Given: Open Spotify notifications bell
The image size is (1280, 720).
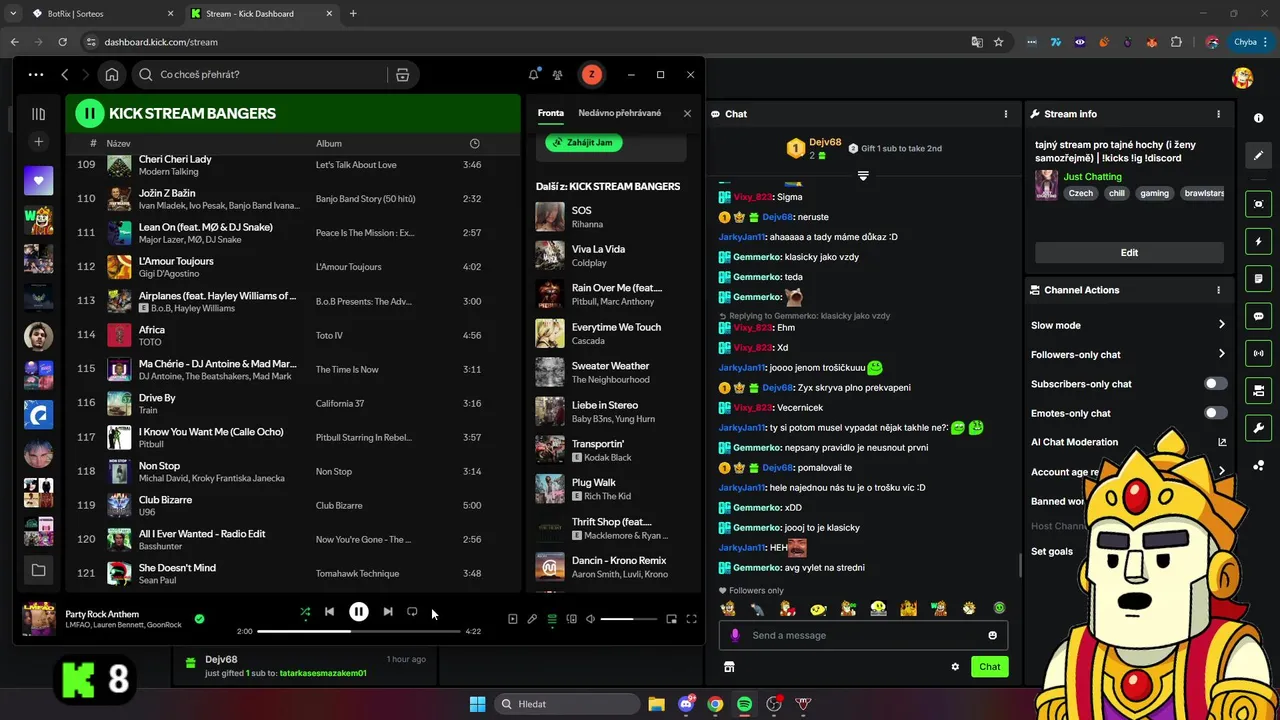Looking at the screenshot, I should coord(534,74).
